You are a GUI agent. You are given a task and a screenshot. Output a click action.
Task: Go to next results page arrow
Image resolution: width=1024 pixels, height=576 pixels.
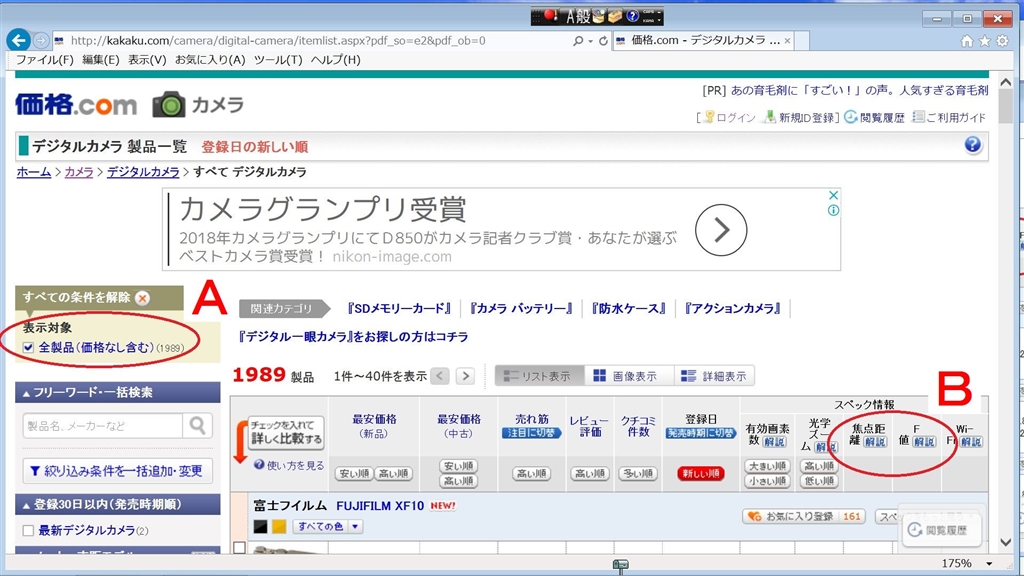(x=466, y=376)
